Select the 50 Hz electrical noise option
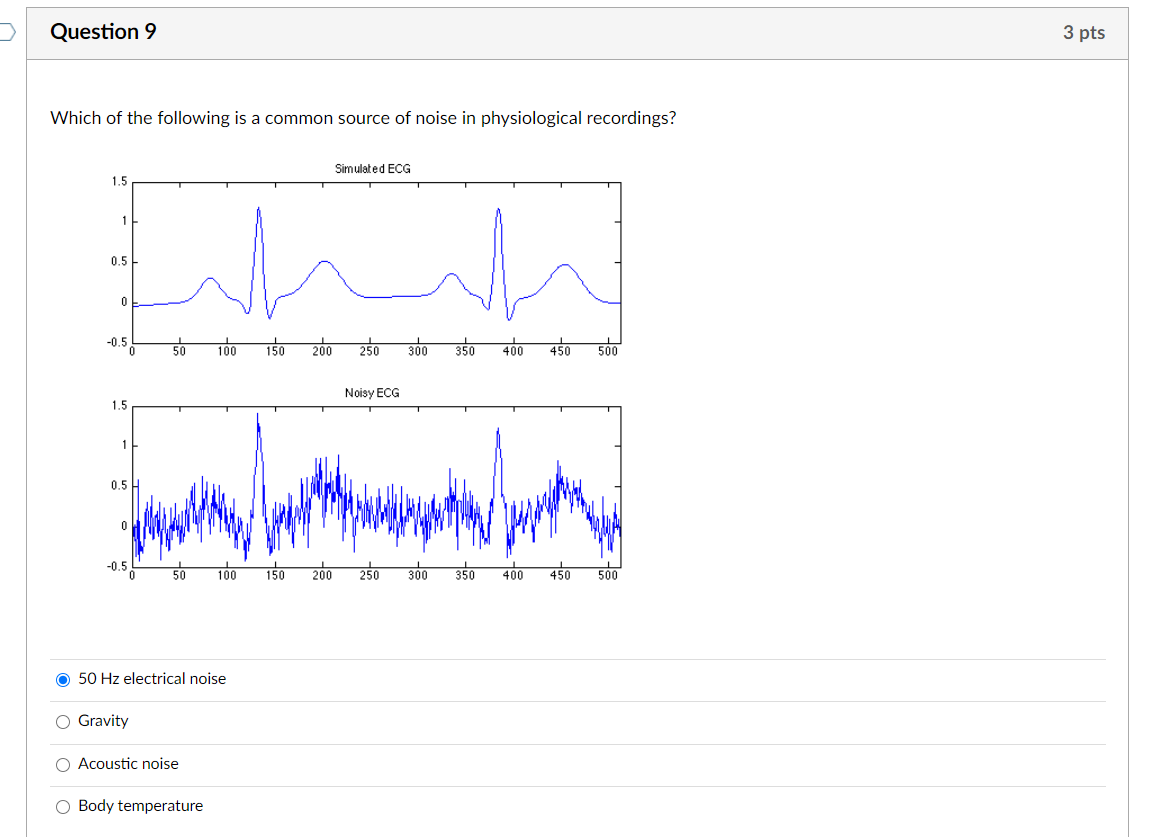The image size is (1172, 837). (x=64, y=679)
